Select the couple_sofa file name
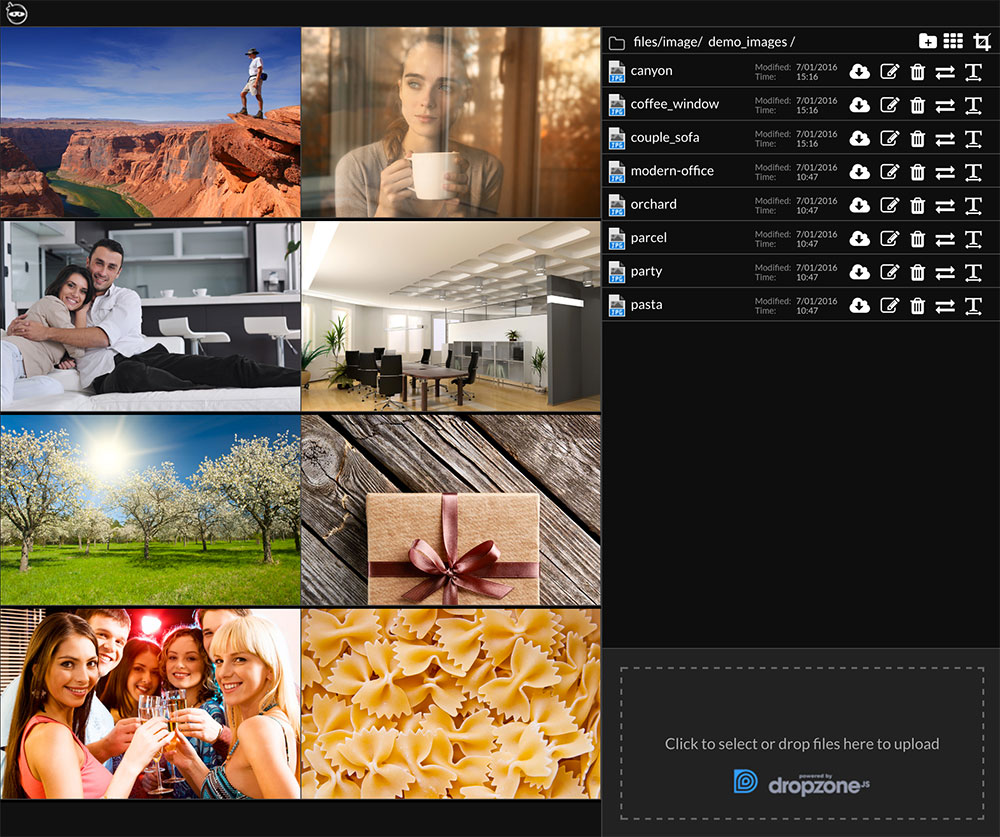Image resolution: width=1000 pixels, height=837 pixels. pyautogui.click(x=665, y=138)
